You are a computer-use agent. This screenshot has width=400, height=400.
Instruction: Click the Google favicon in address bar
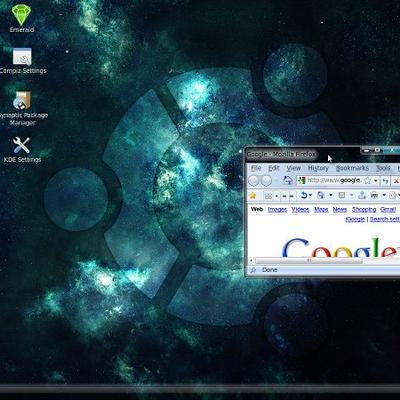[302, 181]
